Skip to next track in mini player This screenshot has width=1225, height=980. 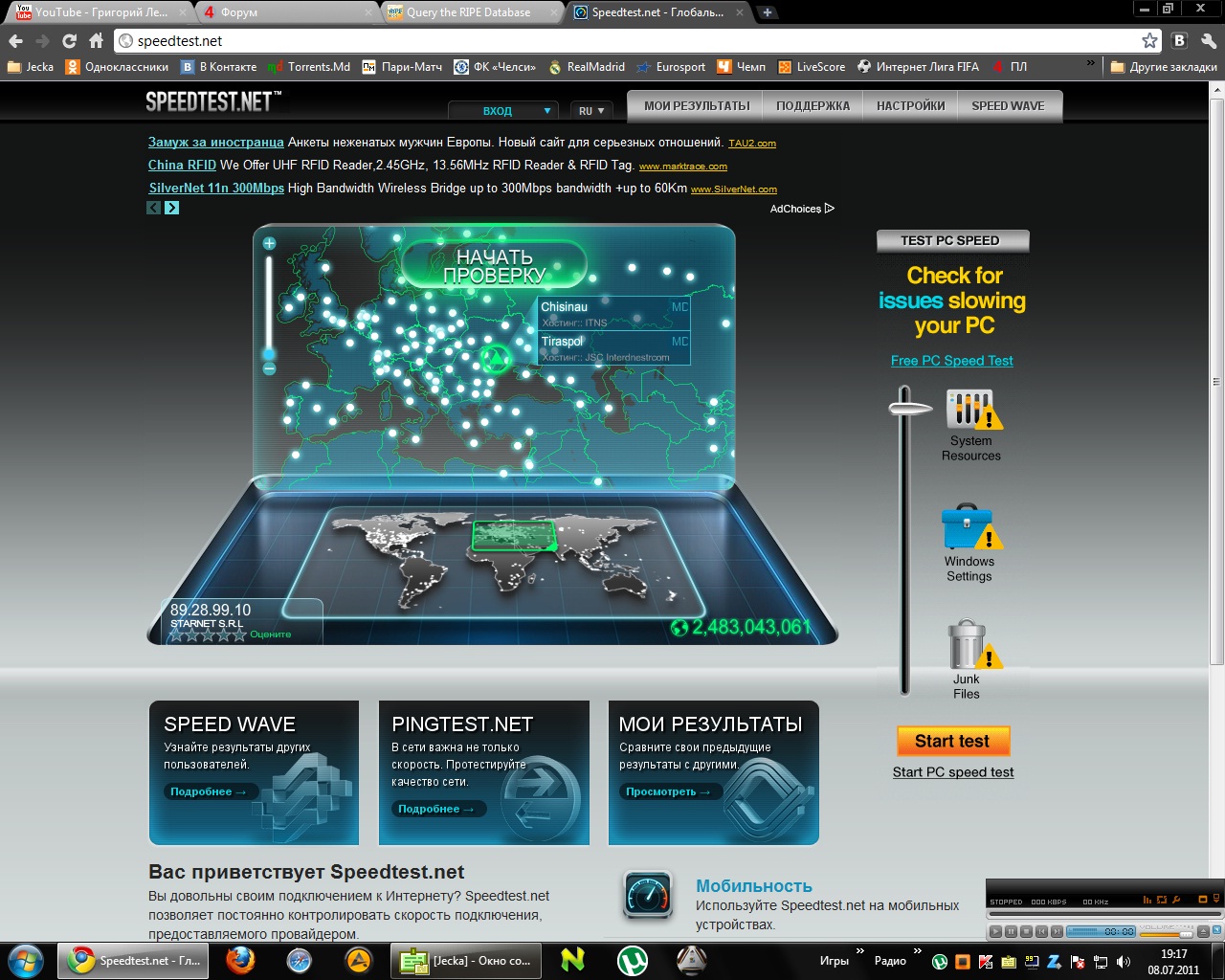[x=1057, y=931]
